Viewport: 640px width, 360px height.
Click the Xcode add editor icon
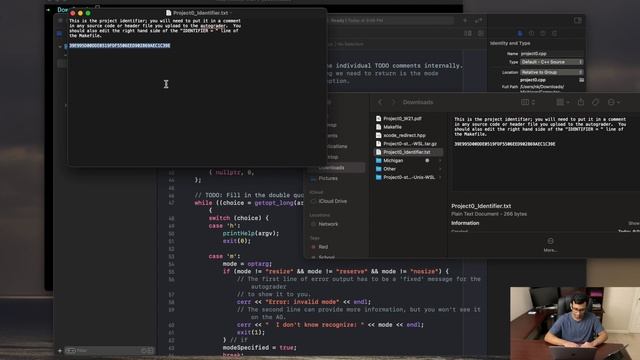tap(481, 33)
